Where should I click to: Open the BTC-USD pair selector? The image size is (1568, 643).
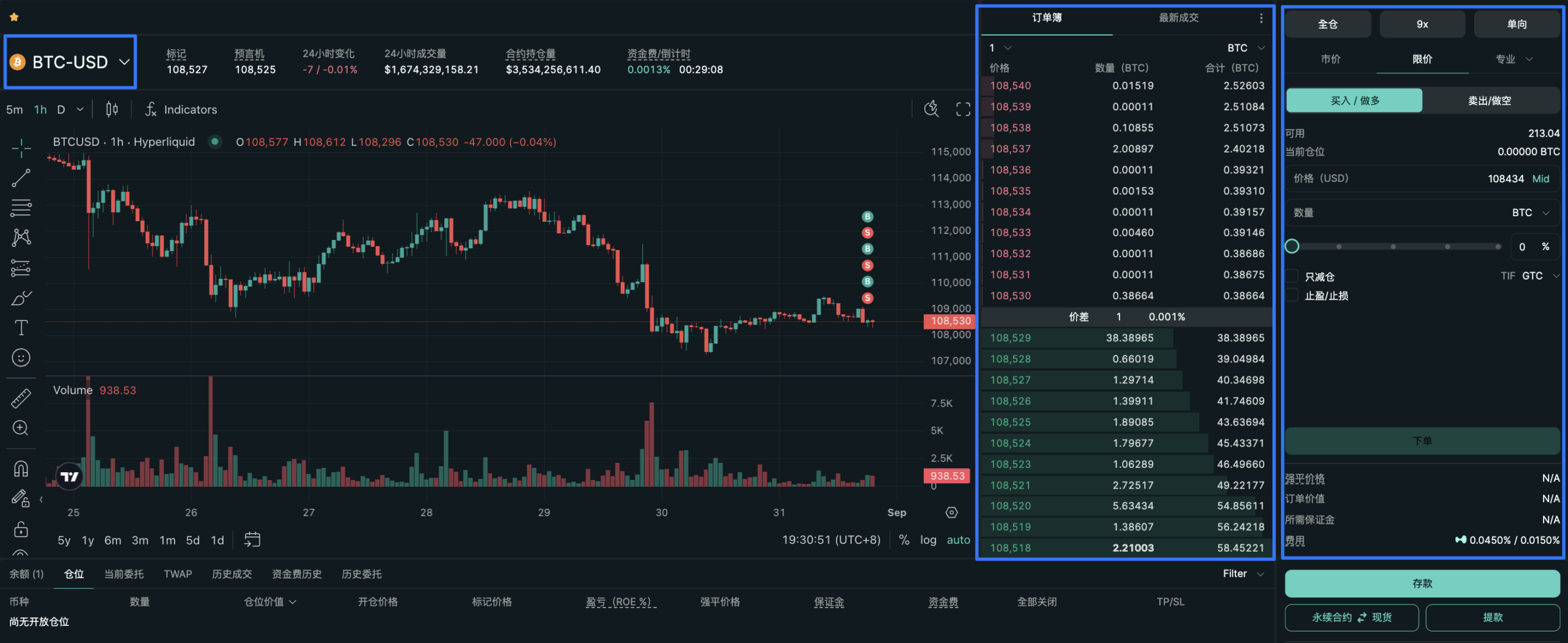click(70, 62)
